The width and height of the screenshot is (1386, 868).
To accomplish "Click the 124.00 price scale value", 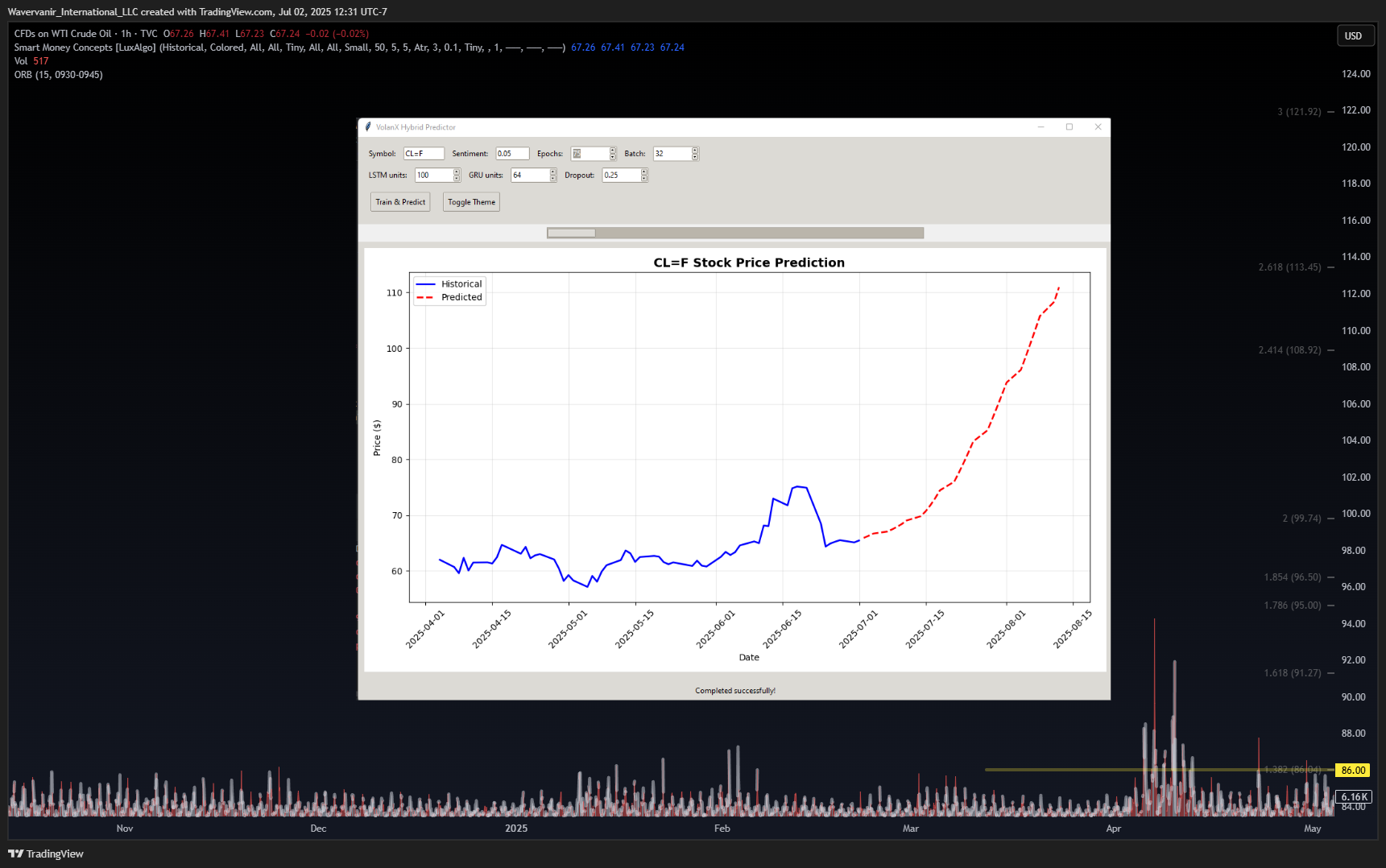I will (x=1356, y=74).
